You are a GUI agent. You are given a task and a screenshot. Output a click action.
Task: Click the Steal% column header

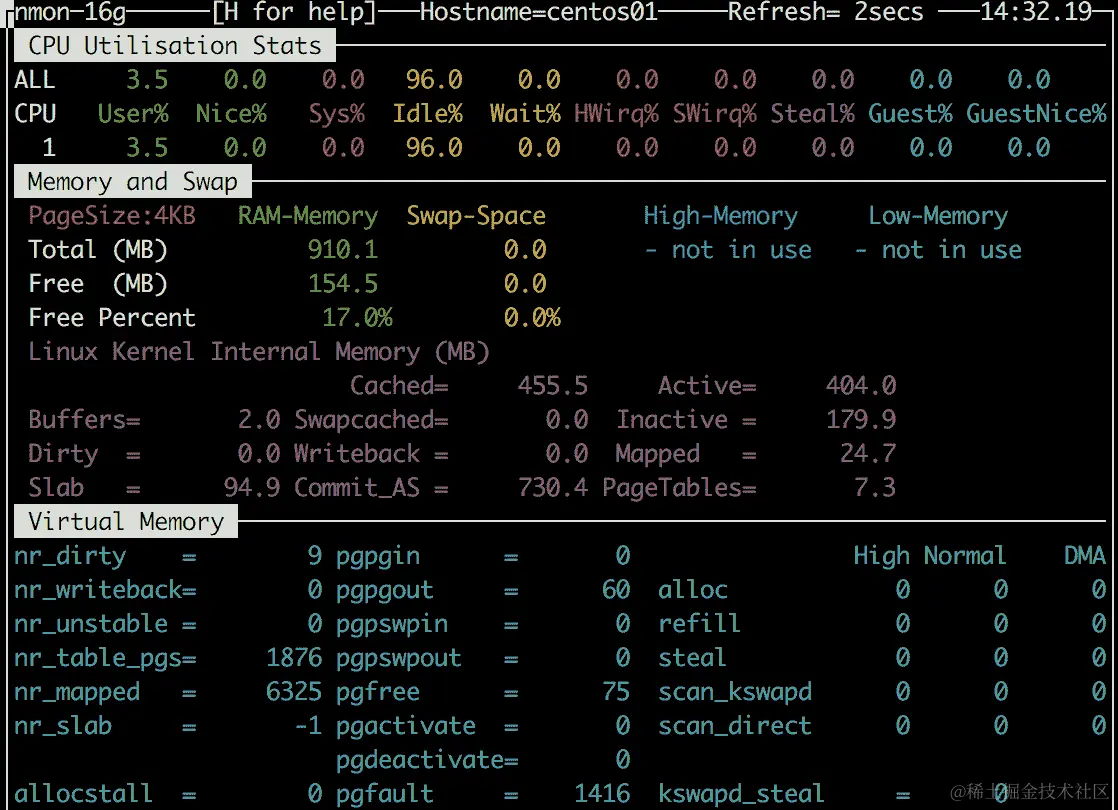pos(812,113)
